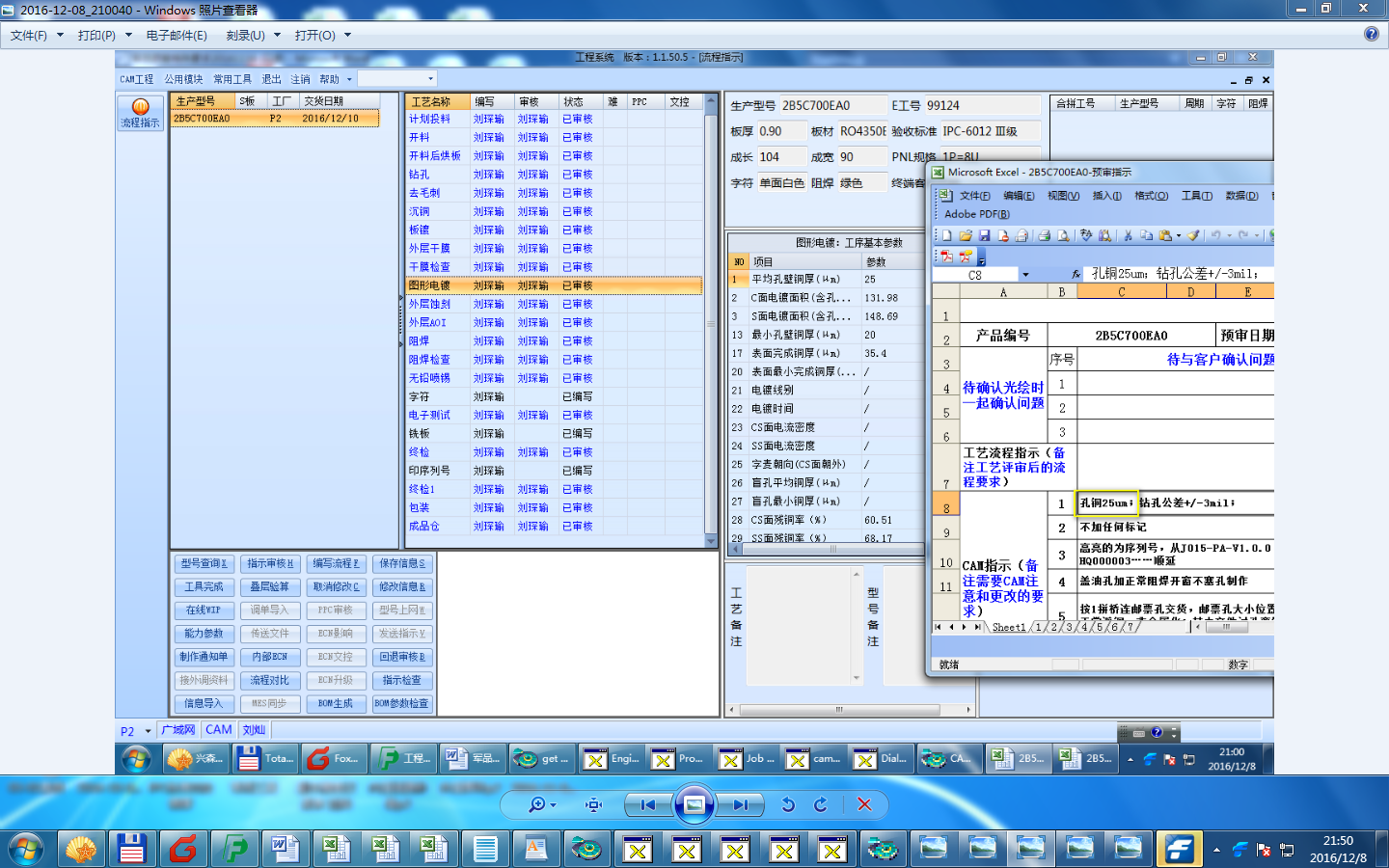Viewport: 1389px width, 868px height.
Task: Click the Excel Save icon
Action: click(x=984, y=234)
